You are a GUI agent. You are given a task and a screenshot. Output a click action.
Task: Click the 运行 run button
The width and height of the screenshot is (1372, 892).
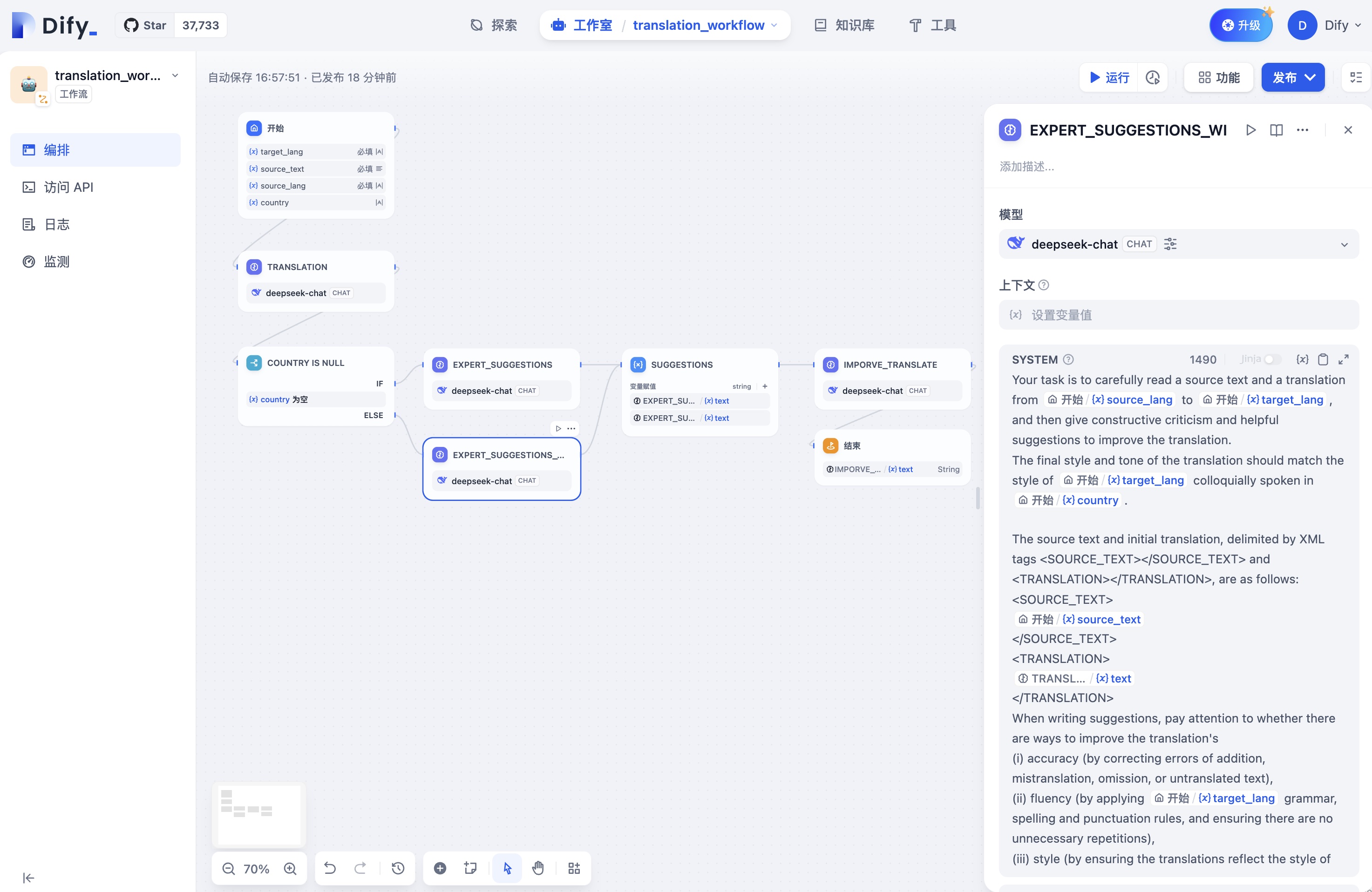1109,77
